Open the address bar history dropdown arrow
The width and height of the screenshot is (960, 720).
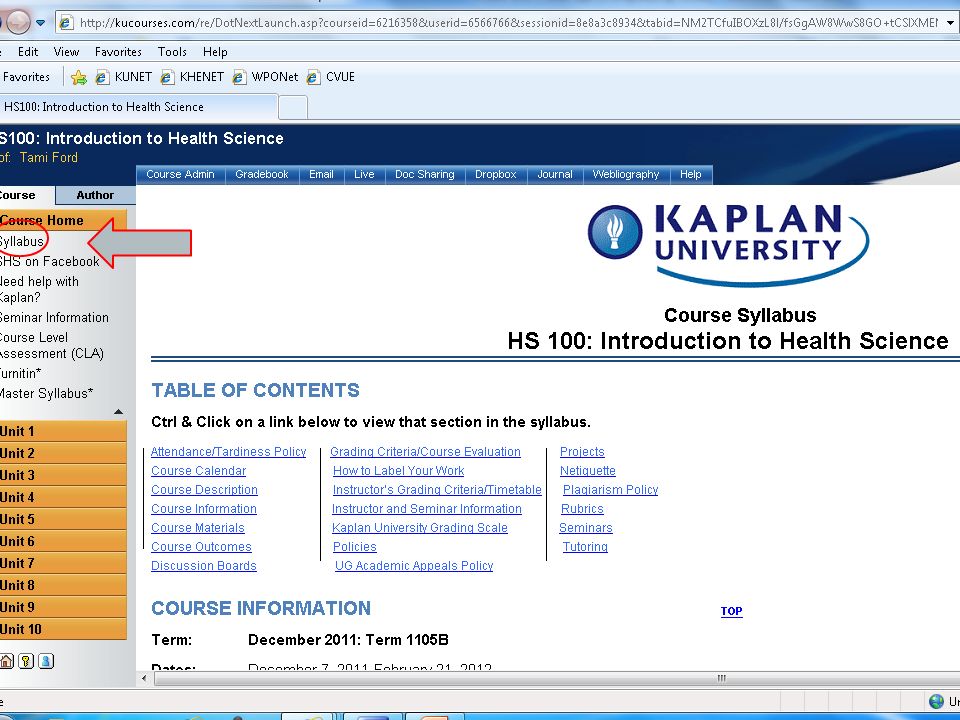[950, 23]
